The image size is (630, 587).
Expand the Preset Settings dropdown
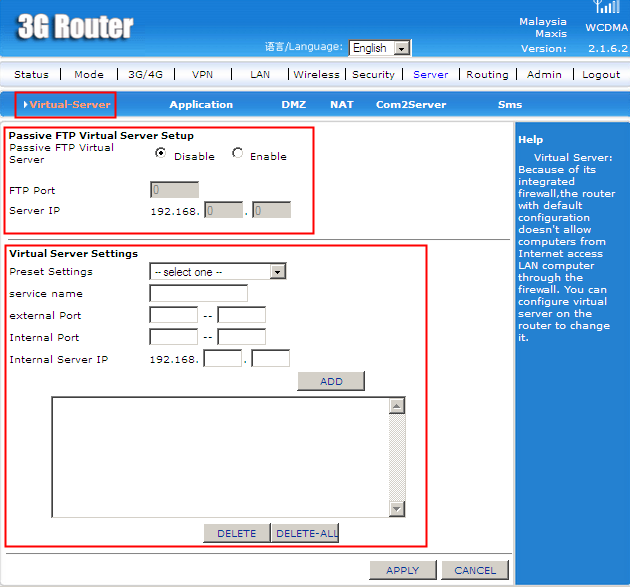(218, 272)
